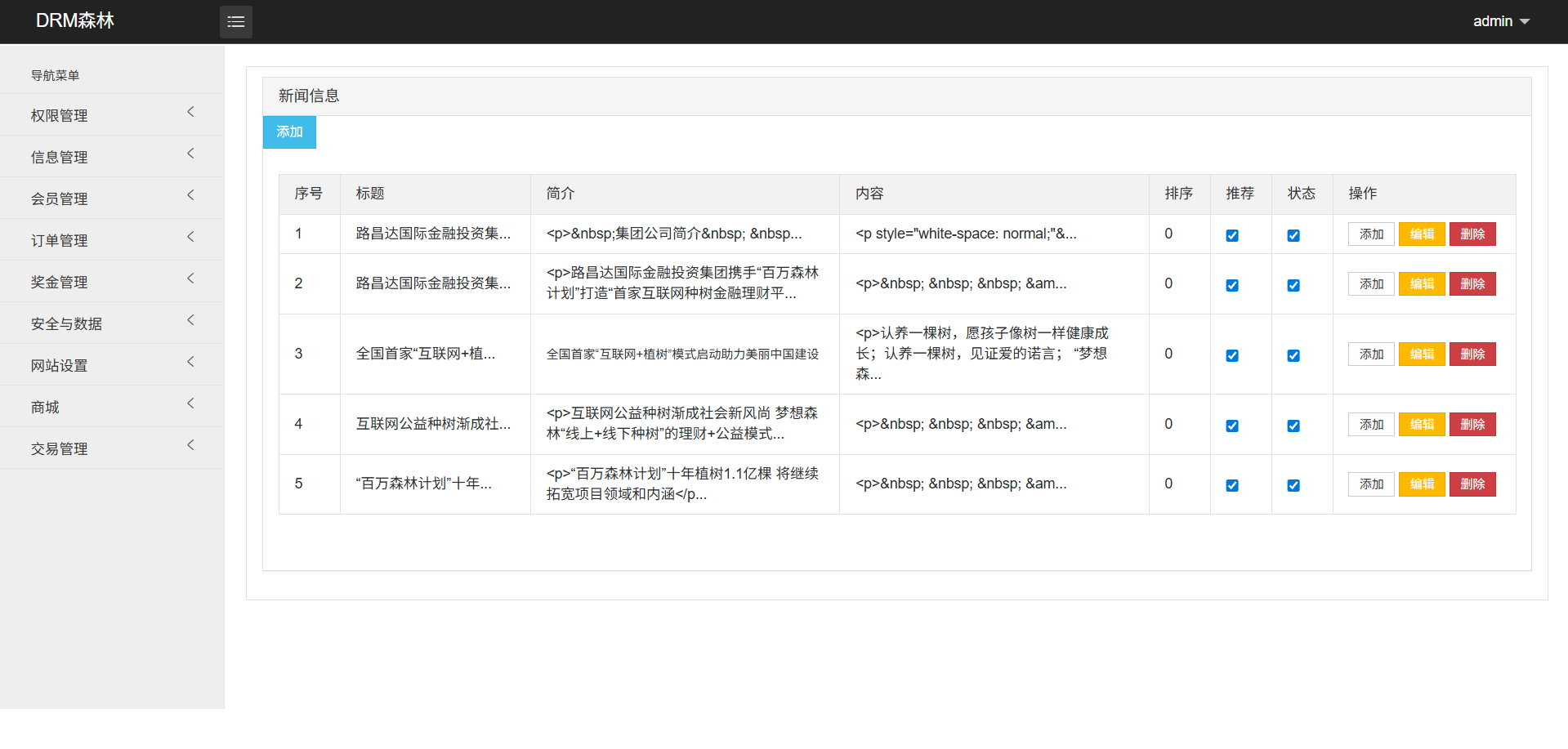
Task: Expand the 订单管理 menu
Action: (112, 240)
